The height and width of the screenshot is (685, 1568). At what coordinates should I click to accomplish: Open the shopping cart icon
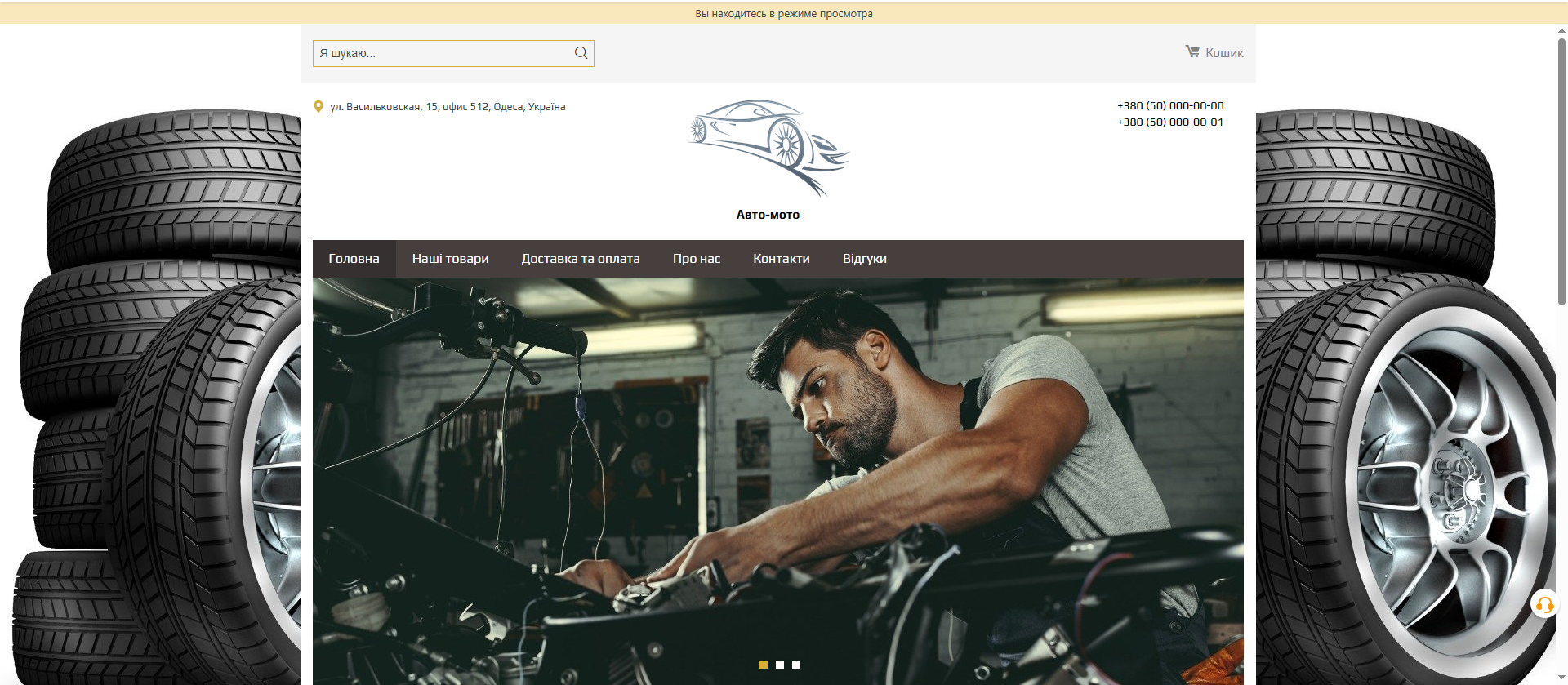1192,51
